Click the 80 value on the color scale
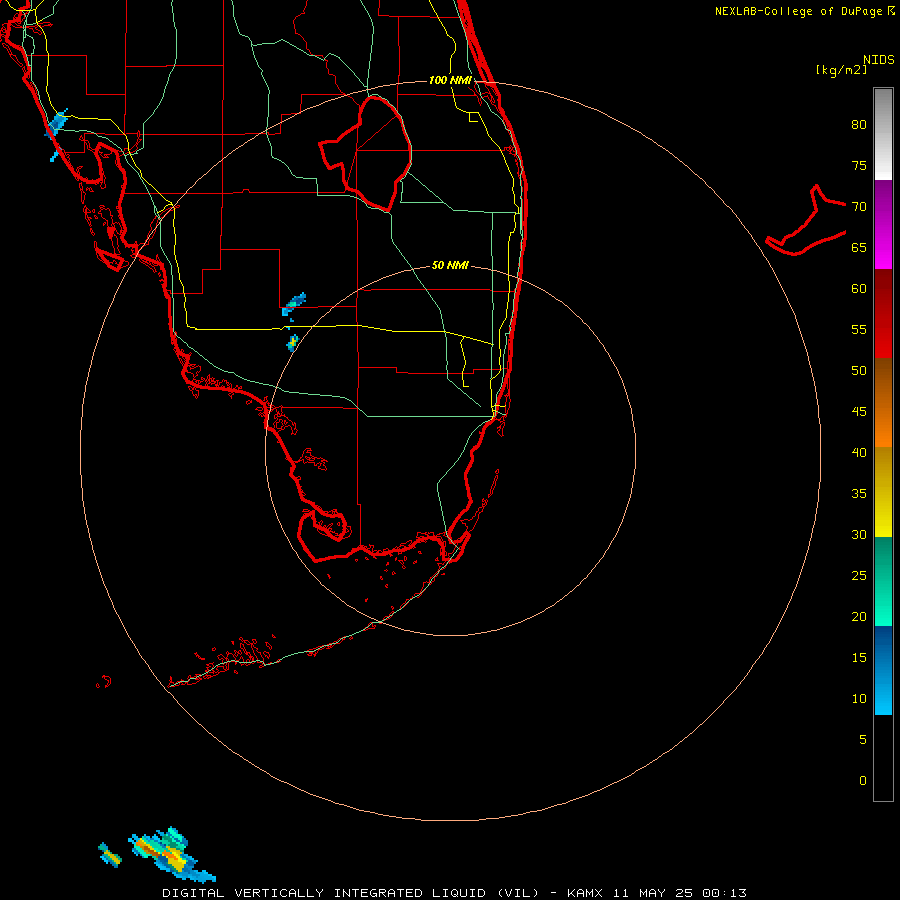900x900 pixels. 859,125
